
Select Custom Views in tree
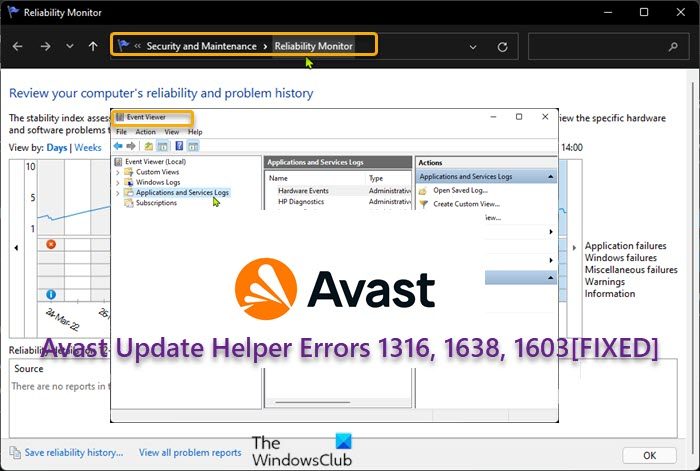[x=157, y=172]
